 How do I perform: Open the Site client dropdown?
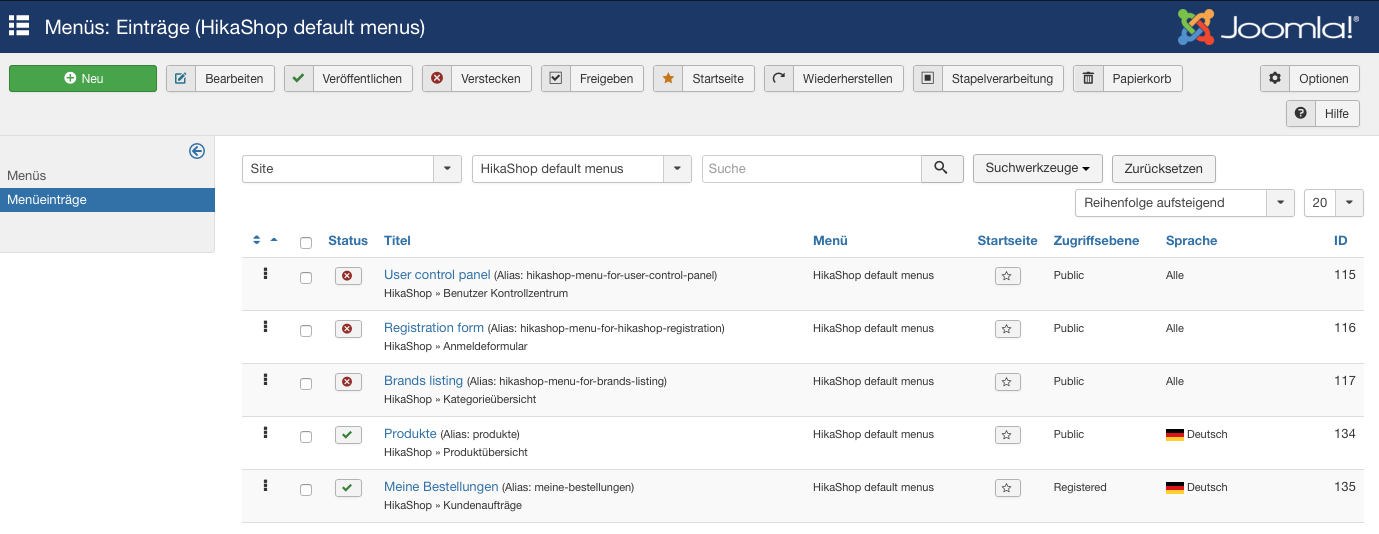(x=351, y=169)
